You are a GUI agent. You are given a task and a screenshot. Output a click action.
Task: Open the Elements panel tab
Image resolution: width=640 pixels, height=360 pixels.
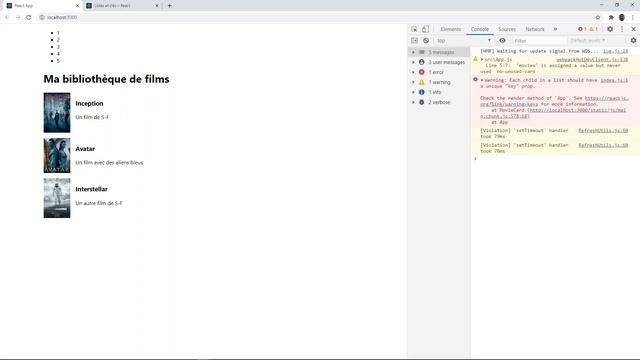[x=451, y=29]
